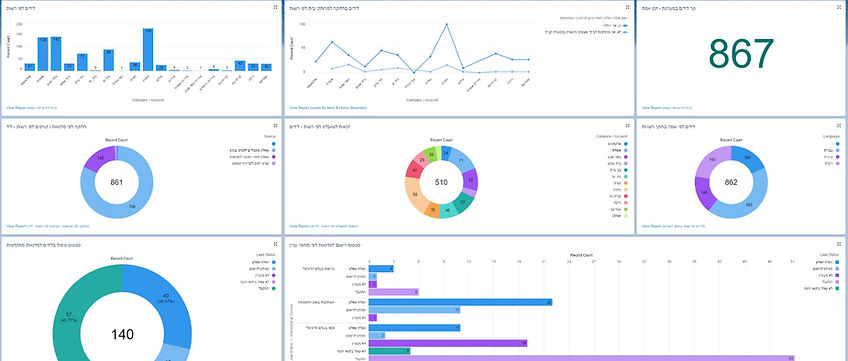The image size is (848, 361).
Task: Expand the 862 Language donut widget
Action: (839, 125)
